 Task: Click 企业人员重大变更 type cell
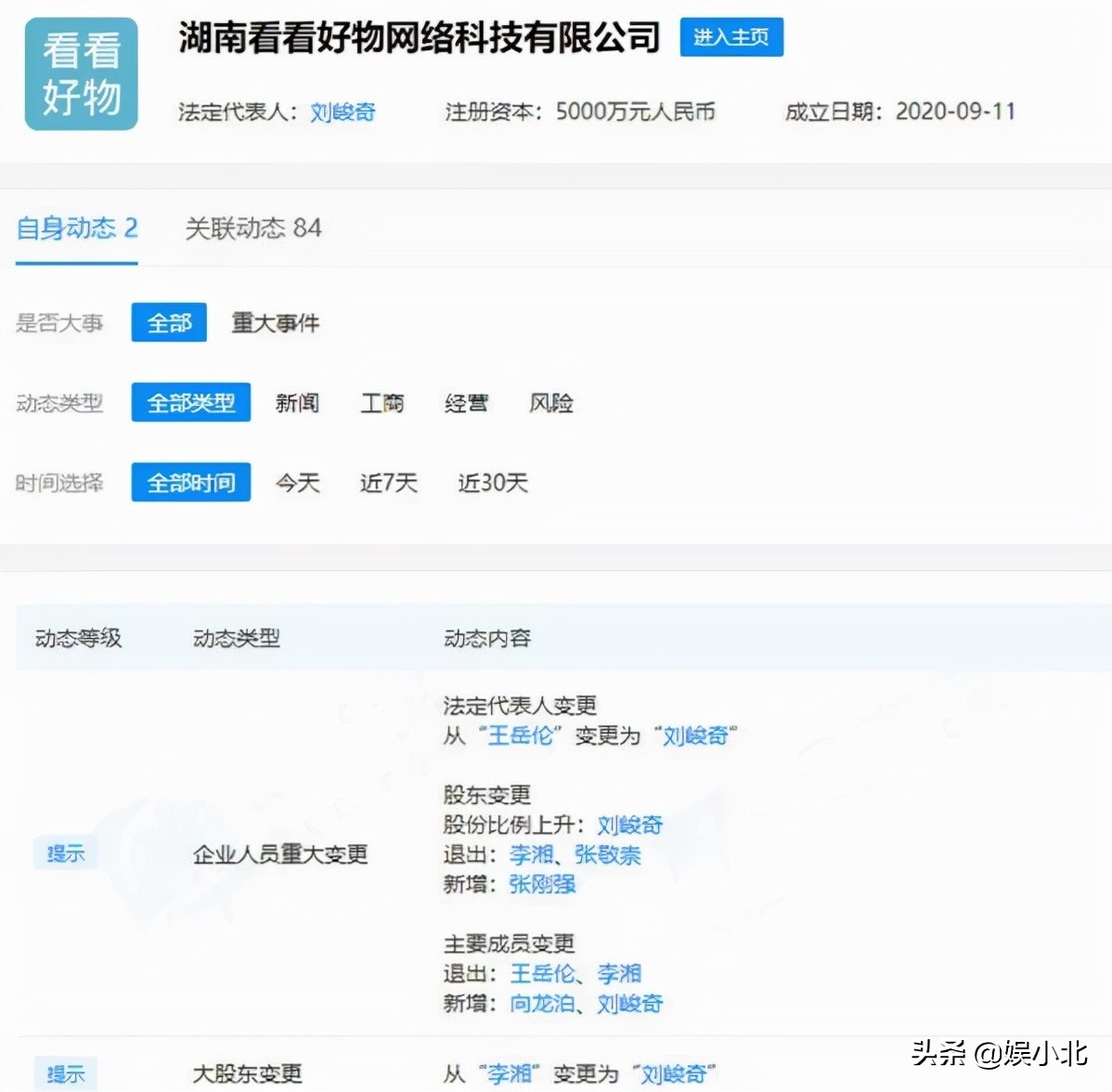point(280,853)
